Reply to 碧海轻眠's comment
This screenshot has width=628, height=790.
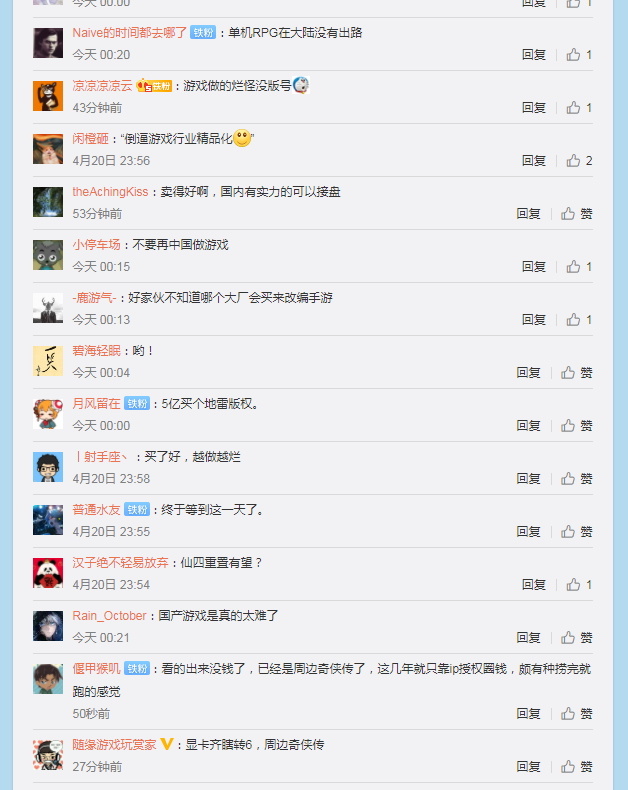click(x=528, y=372)
